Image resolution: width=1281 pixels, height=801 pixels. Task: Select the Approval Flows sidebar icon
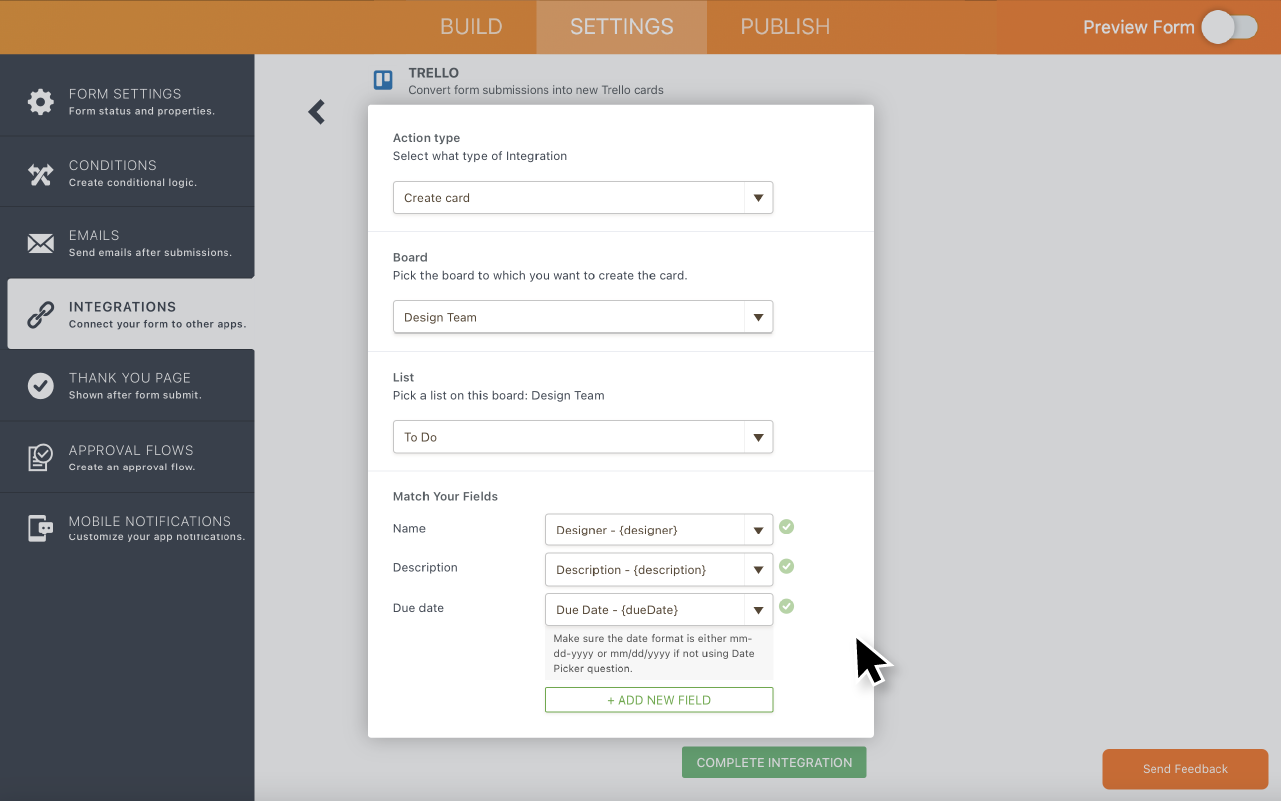coord(40,457)
